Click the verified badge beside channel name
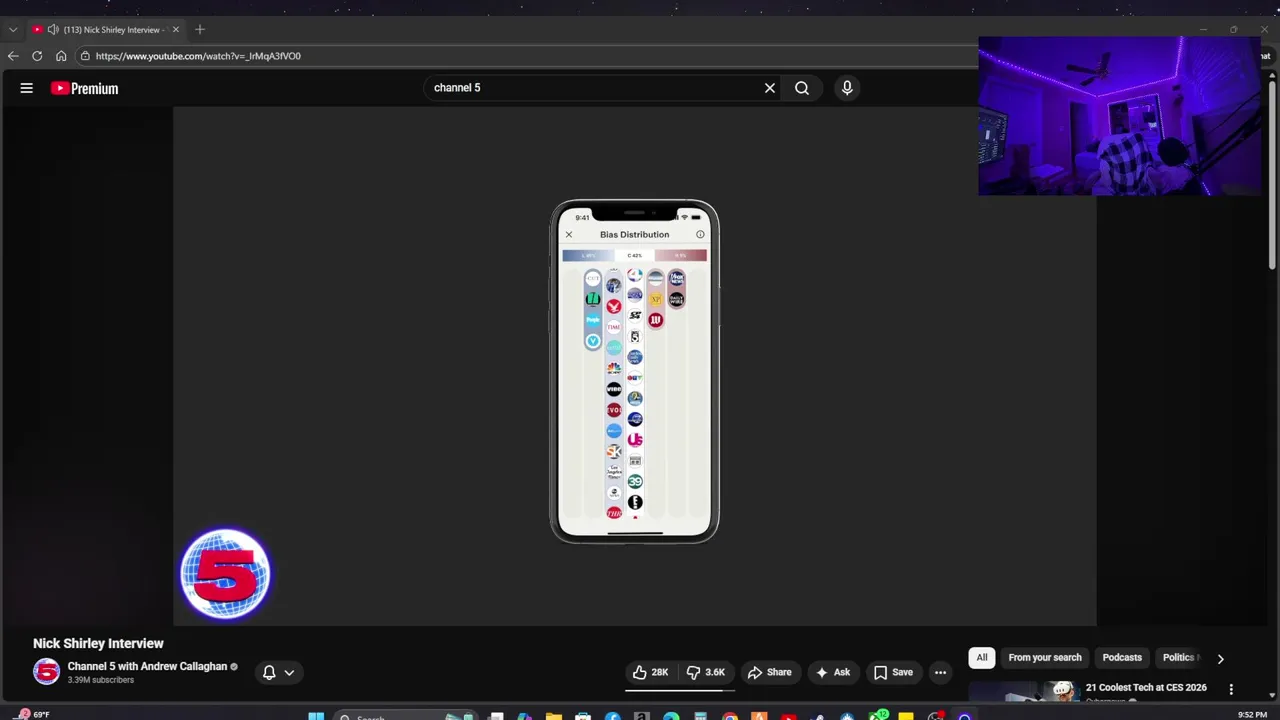Screen dimensions: 1280x720 pos(234,667)
